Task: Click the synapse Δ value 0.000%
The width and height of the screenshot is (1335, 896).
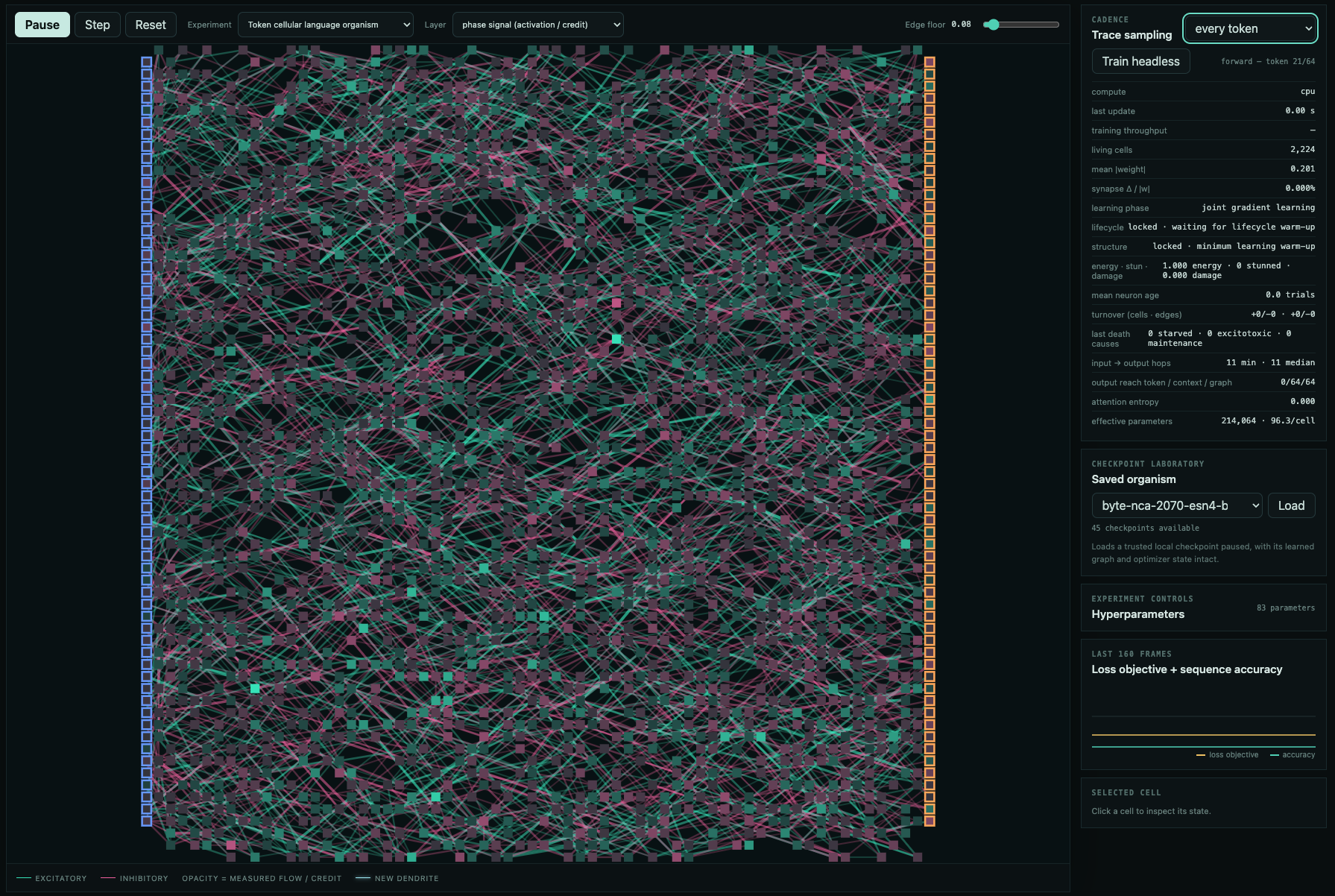Action: 1300,189
